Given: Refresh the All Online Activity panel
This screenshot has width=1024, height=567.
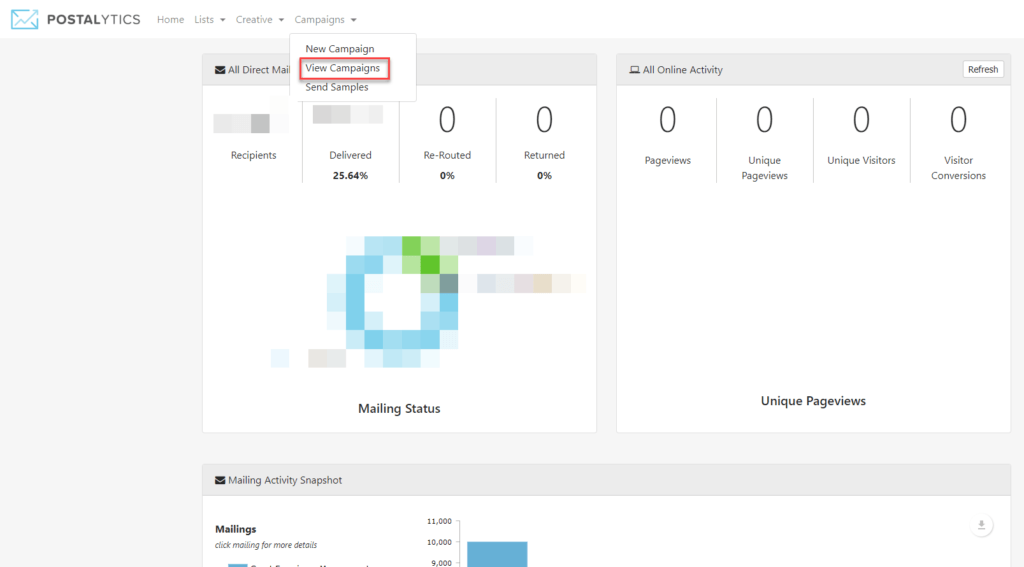Looking at the screenshot, I should point(983,69).
